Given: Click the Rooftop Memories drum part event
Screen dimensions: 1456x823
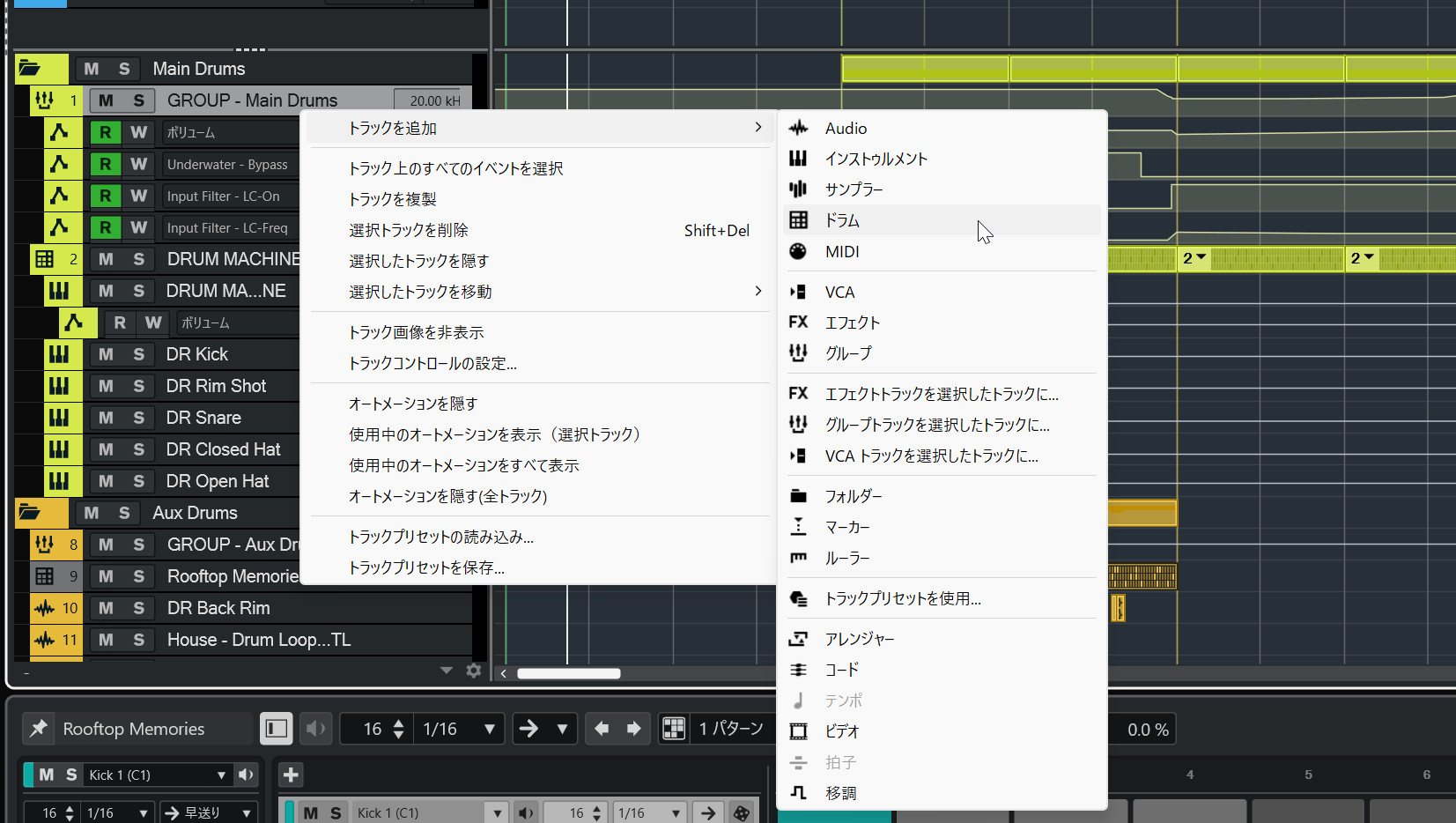Looking at the screenshot, I should (x=1142, y=576).
